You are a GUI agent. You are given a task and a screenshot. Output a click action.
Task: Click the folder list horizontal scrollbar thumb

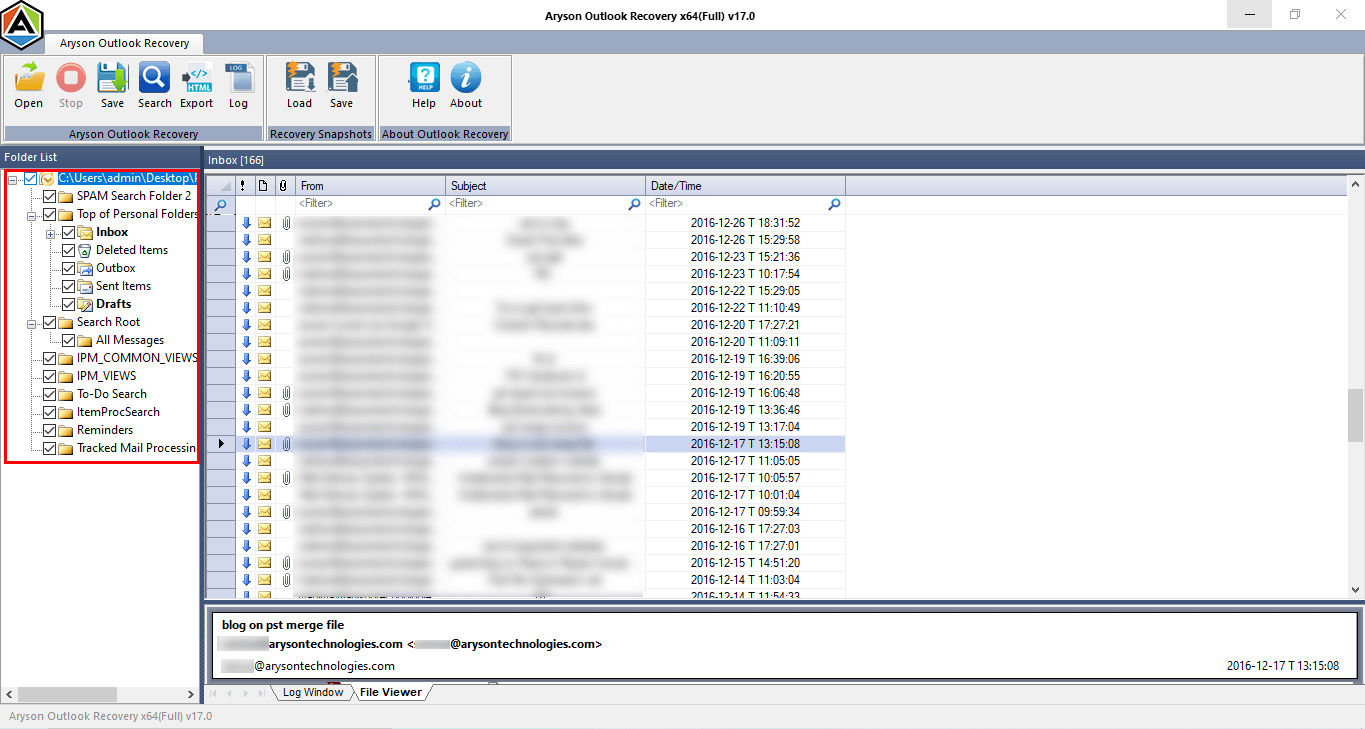click(x=67, y=694)
